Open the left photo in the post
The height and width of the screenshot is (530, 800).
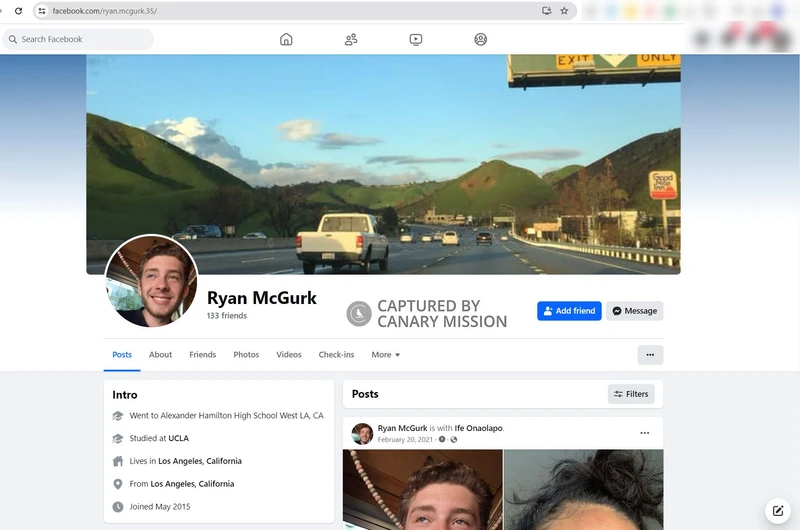[423, 490]
